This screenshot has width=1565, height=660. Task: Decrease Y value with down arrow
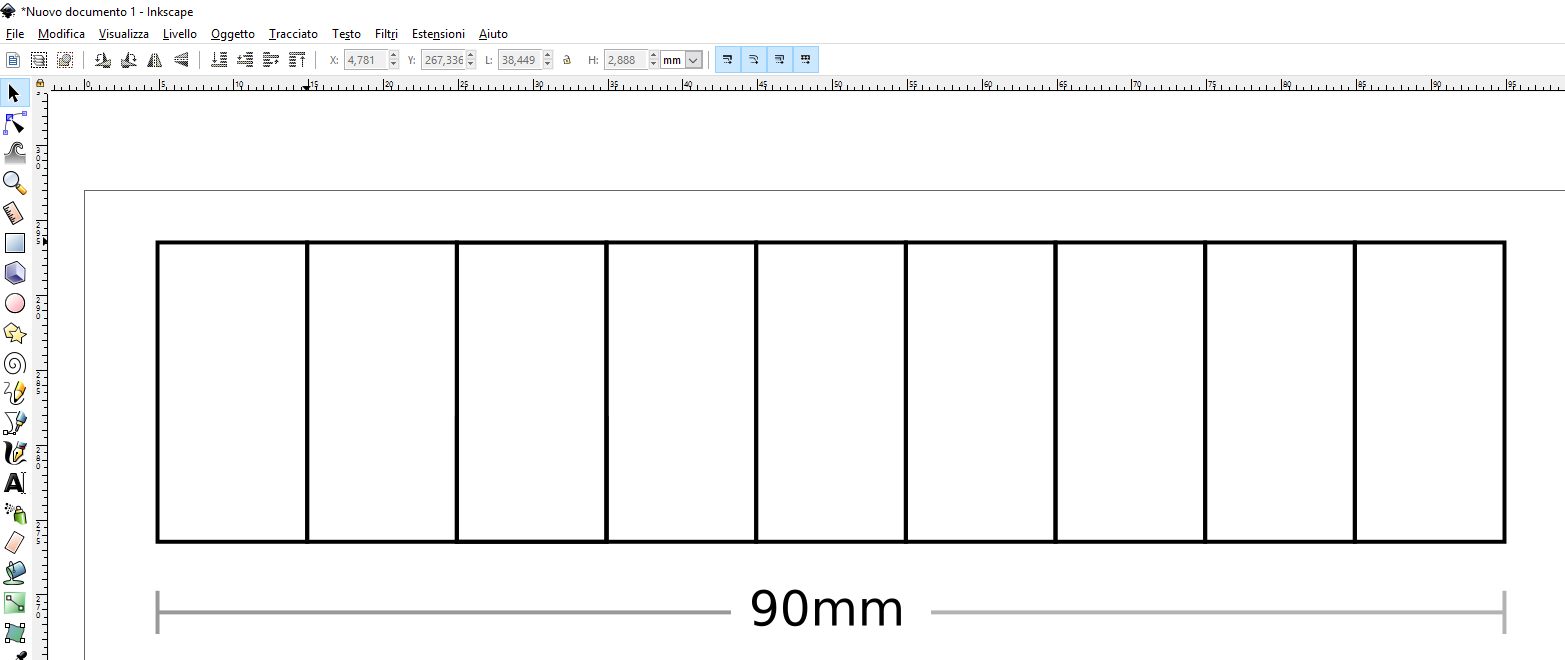pyautogui.click(x=471, y=65)
